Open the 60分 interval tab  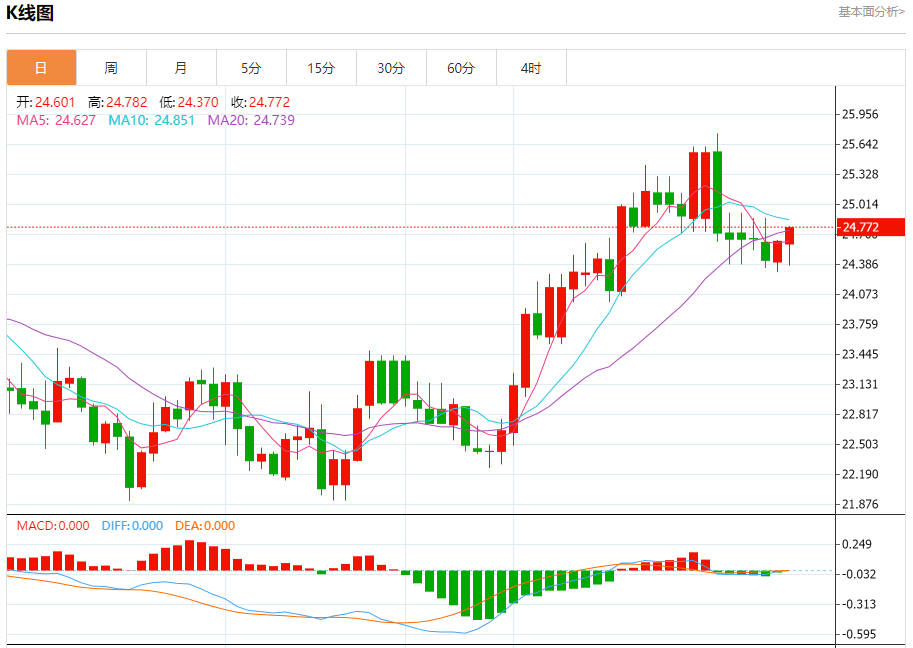461,68
